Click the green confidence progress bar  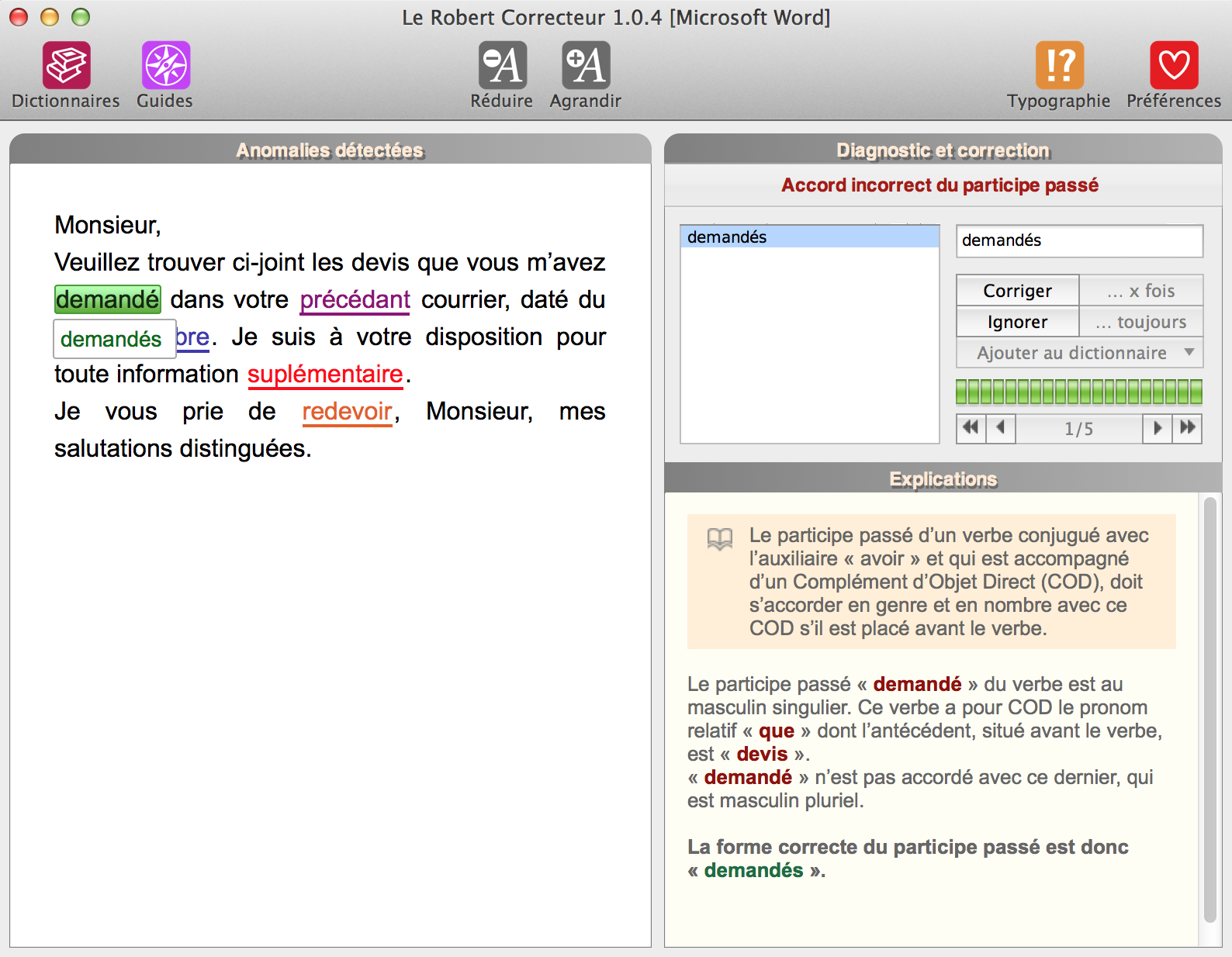click(x=1079, y=392)
